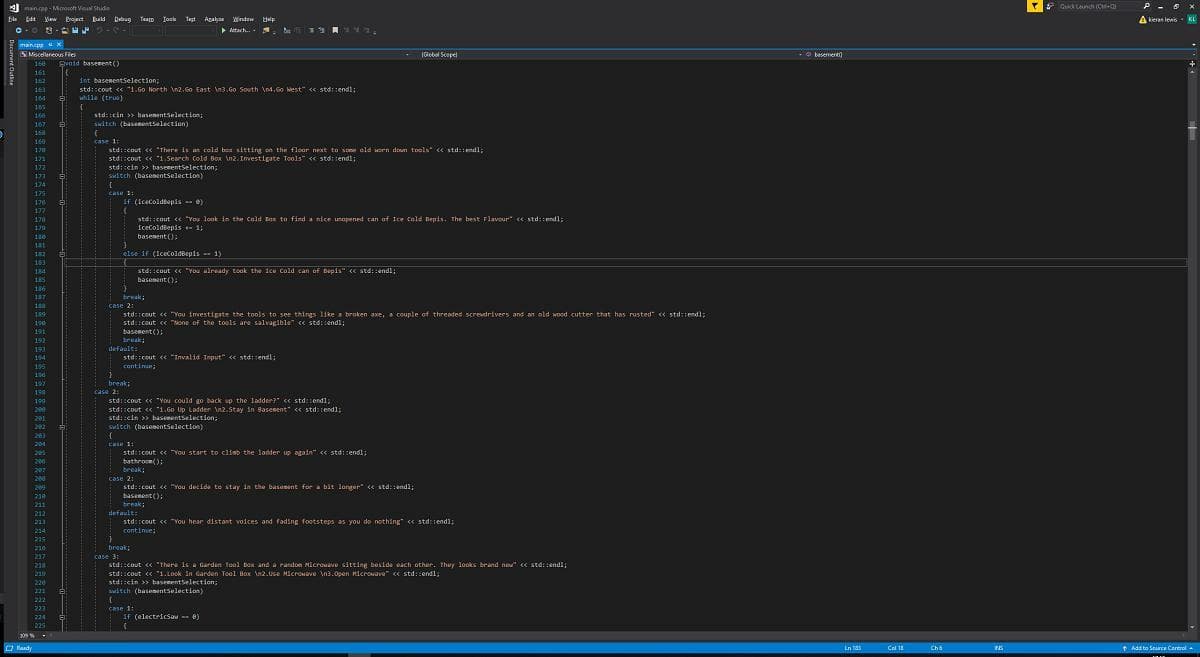Open the Window menu
1200x657 pixels.
pos(243,19)
